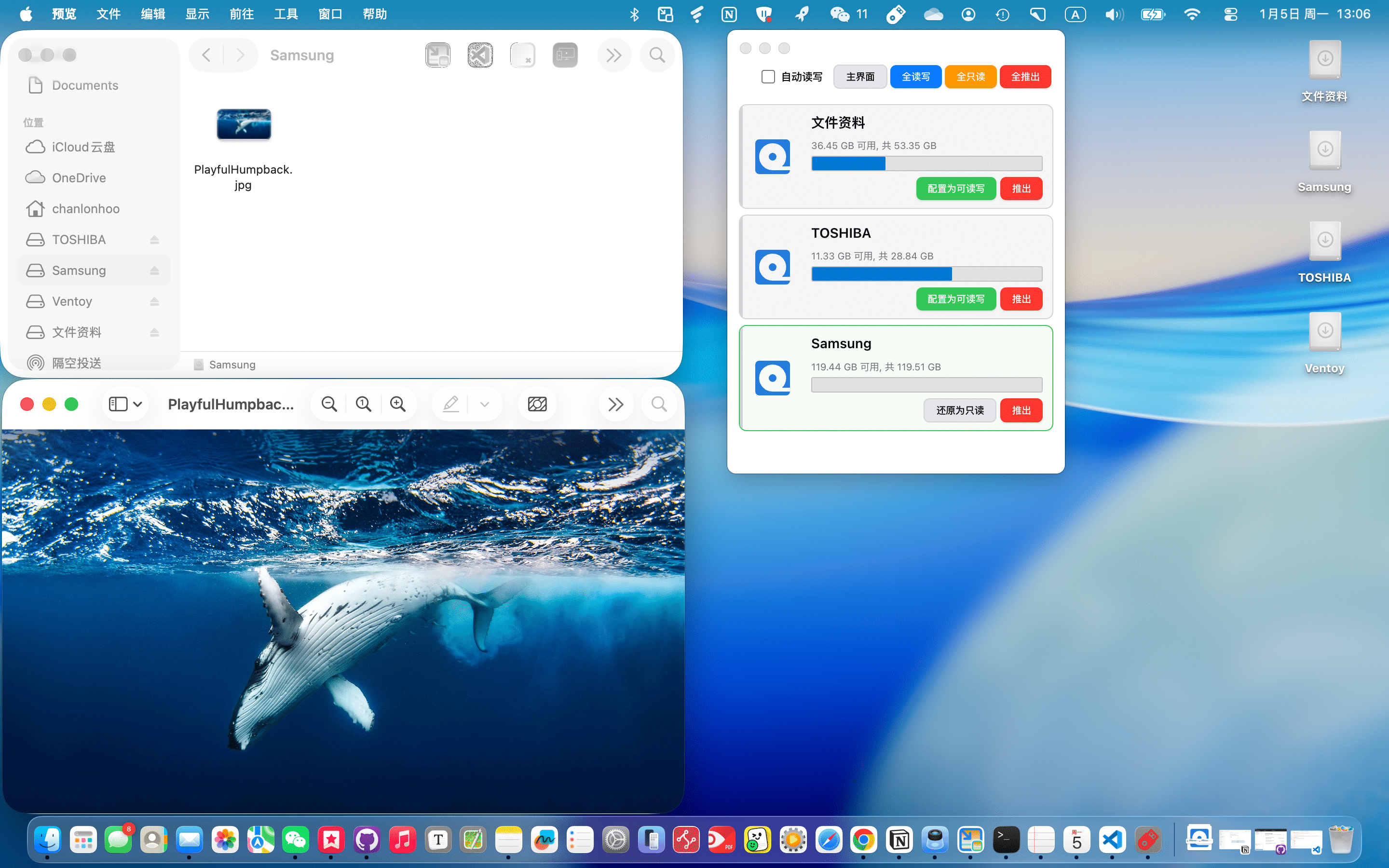The image size is (1389, 868).
Task: Eject the Samsung drive in the Finder sidebar
Action: point(154,271)
